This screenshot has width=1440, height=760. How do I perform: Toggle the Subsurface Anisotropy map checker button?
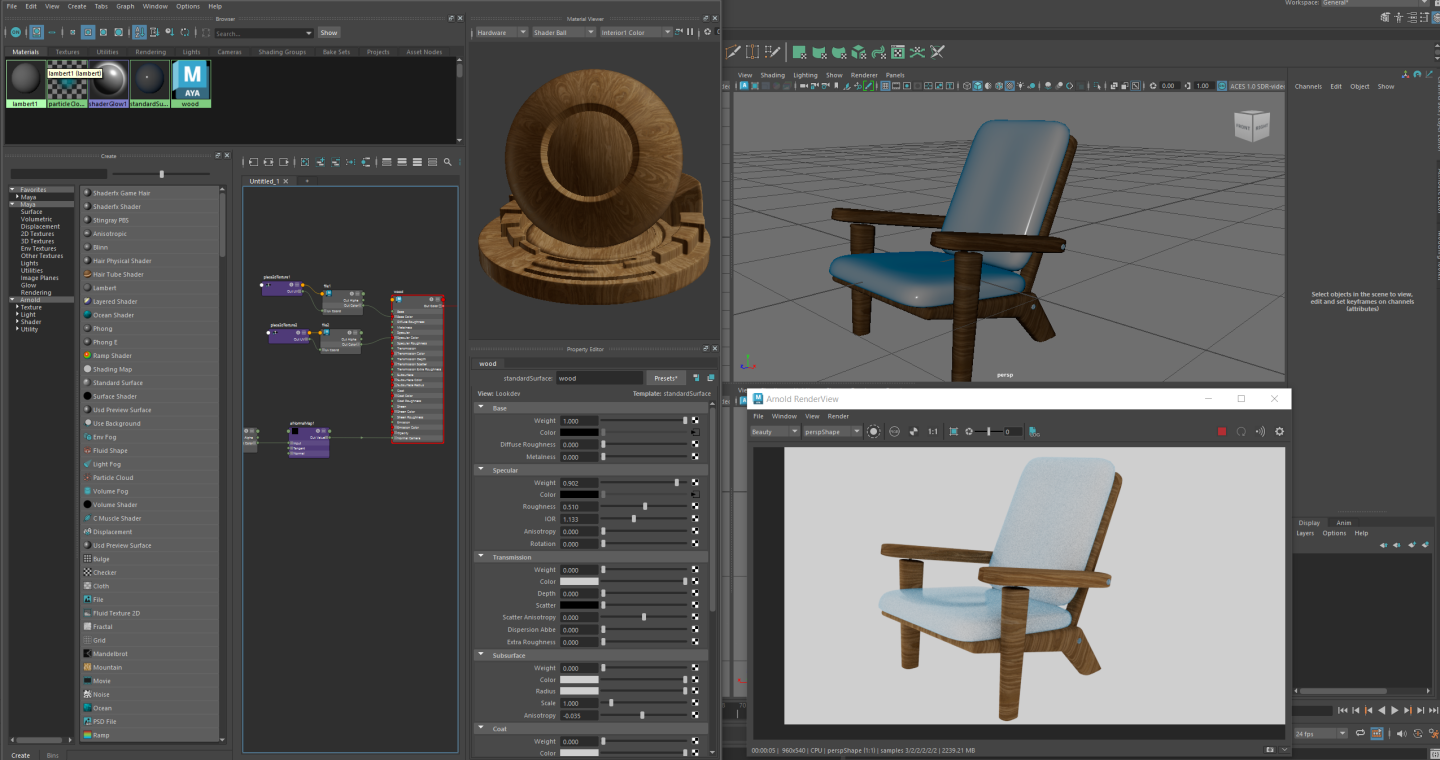(695, 716)
